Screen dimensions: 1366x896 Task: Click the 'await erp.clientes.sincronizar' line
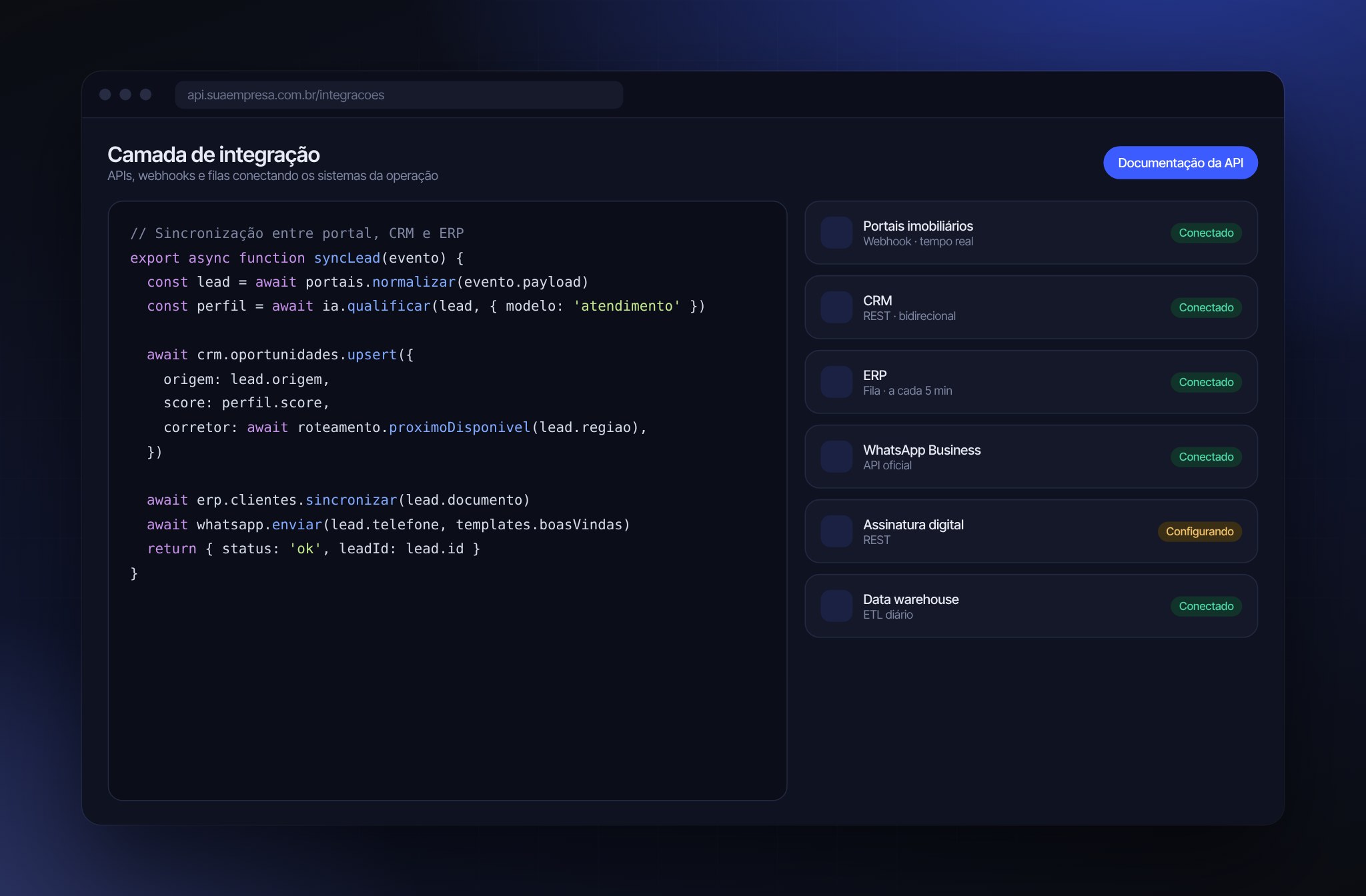(338, 500)
